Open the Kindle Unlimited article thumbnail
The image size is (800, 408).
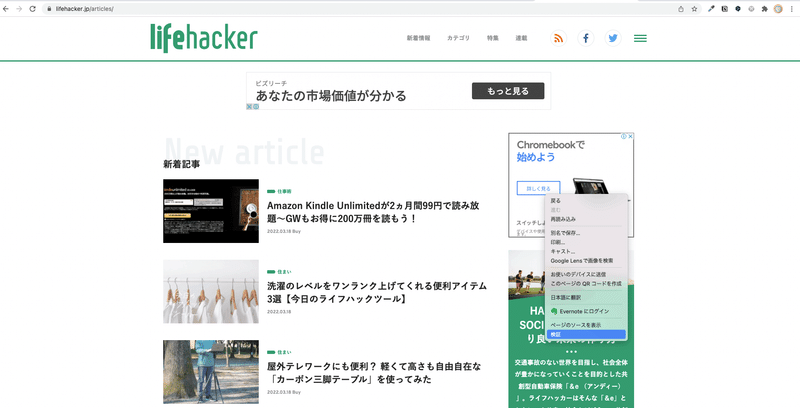click(x=211, y=211)
